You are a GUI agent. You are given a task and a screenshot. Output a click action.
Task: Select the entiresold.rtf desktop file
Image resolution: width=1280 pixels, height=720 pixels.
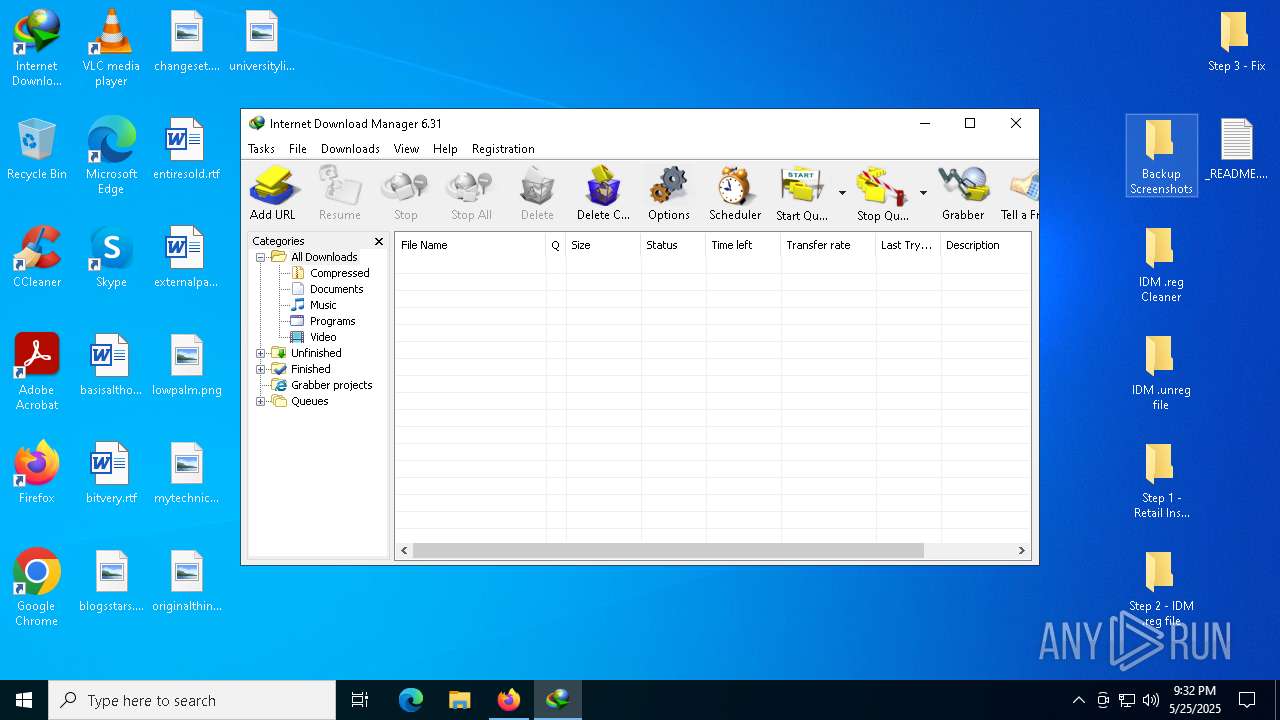coord(187,150)
